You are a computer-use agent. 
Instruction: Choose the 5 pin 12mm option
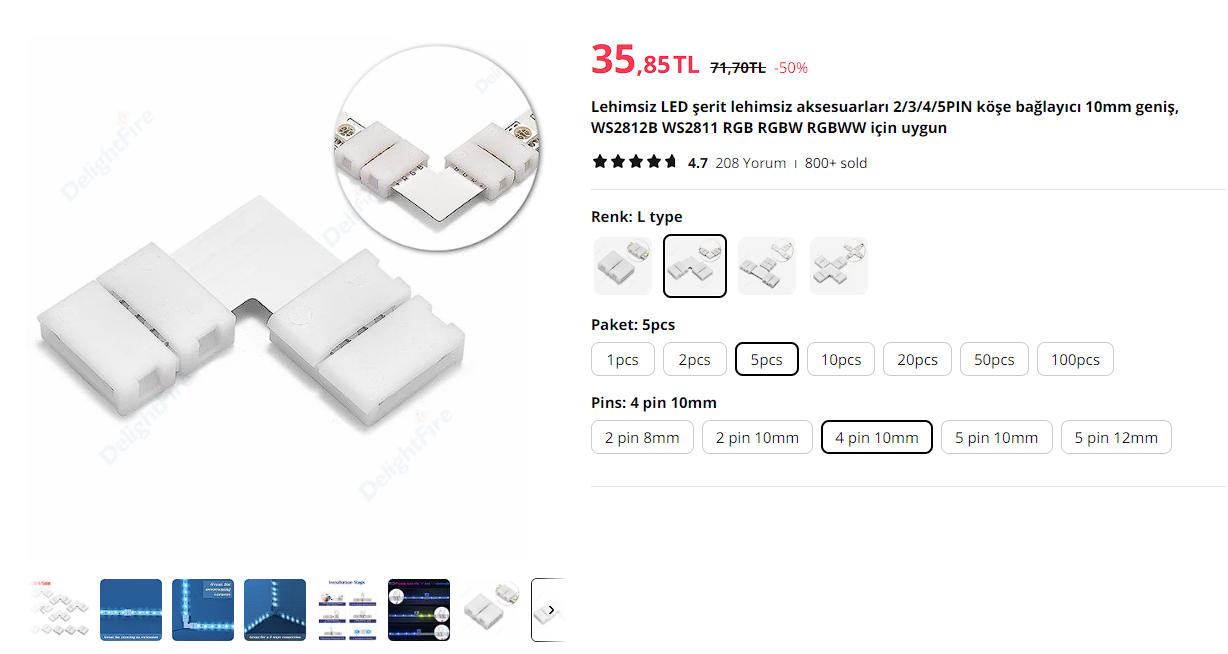coord(1116,437)
